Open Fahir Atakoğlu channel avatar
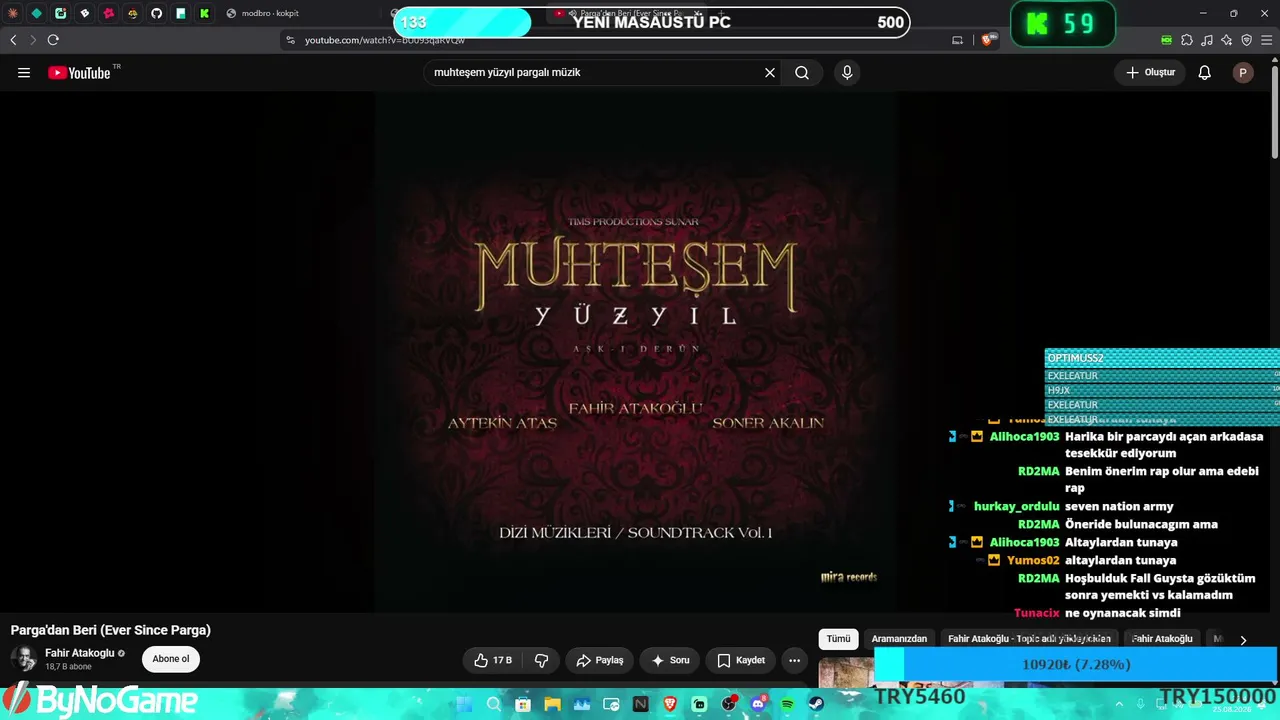 (24, 659)
